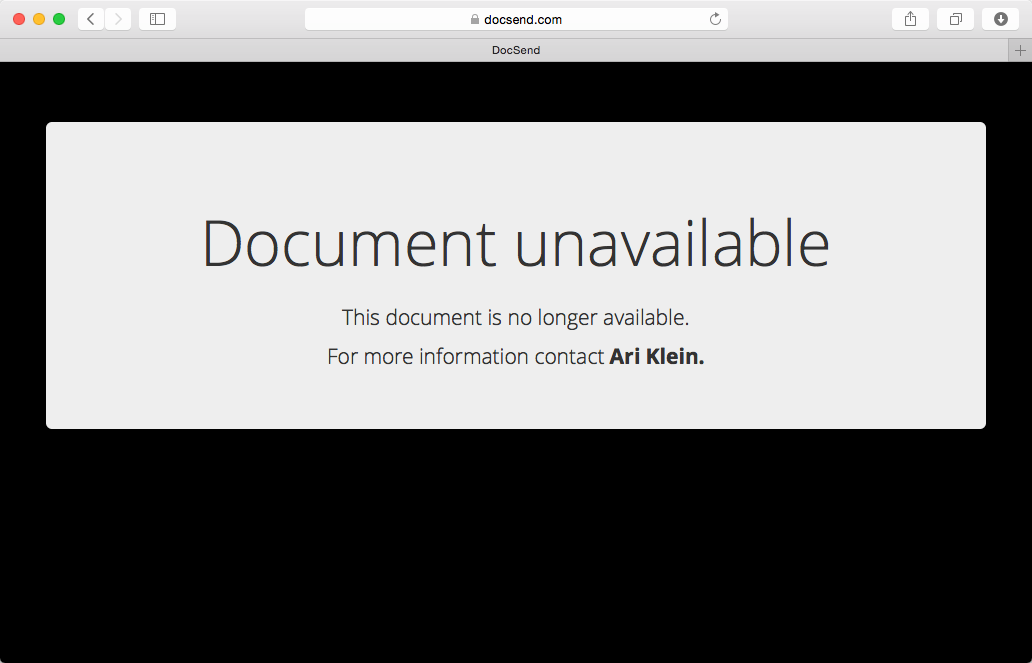Viewport: 1032px width, 663px height.
Task: Click the black page background
Action: tap(516, 546)
